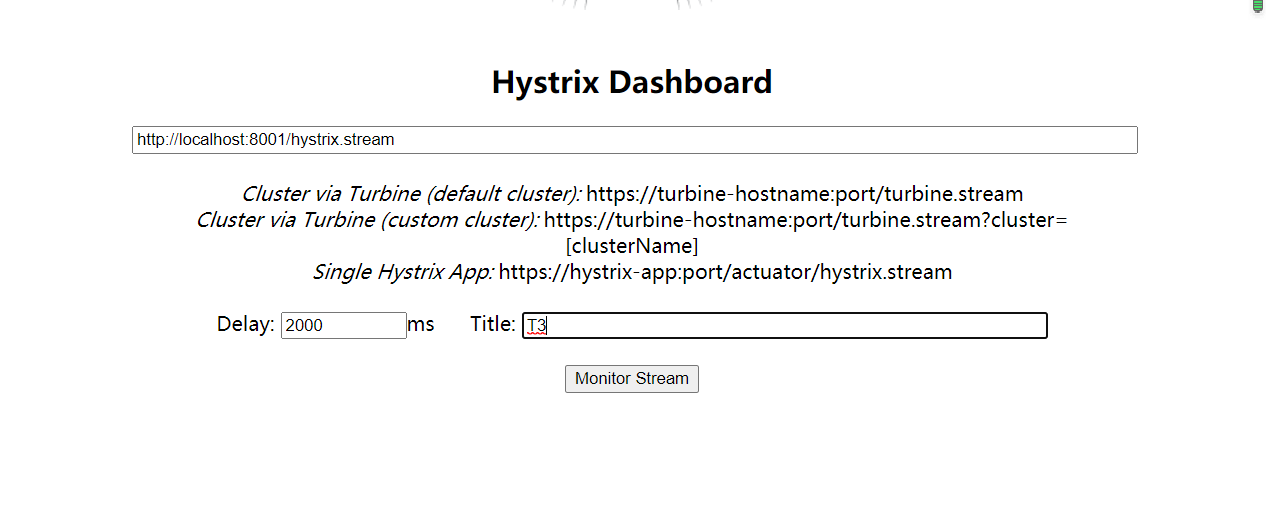The width and height of the screenshot is (1266, 517).
Task: Focus the Delay milliseconds input box
Action: (x=344, y=326)
